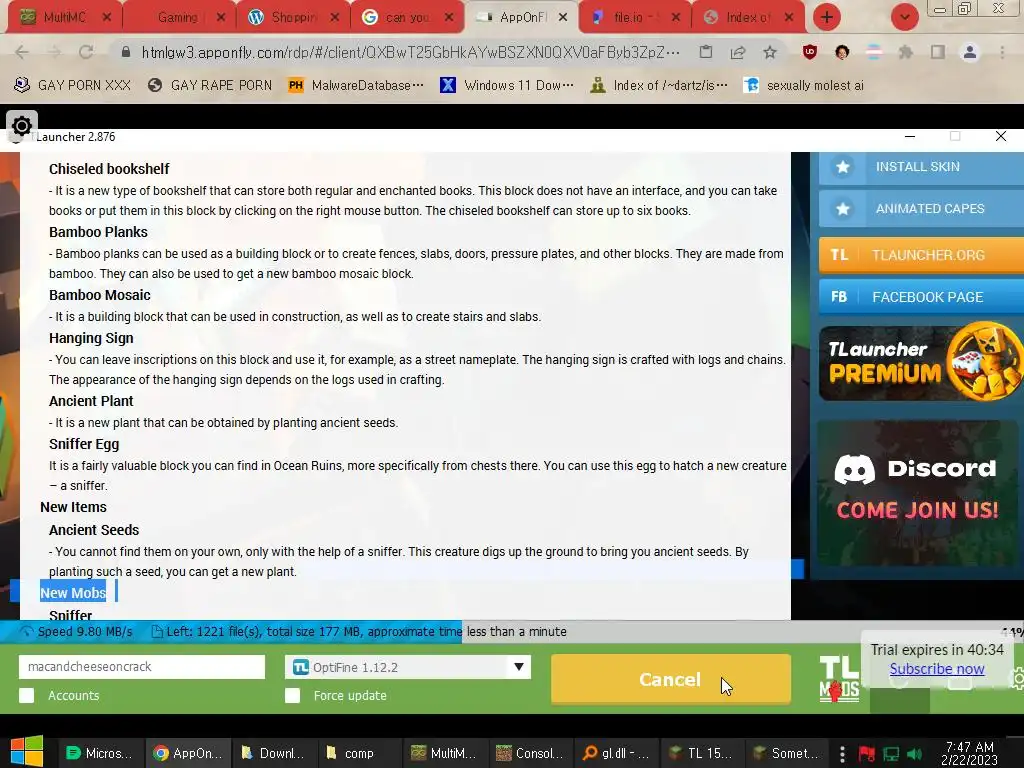Click the striped flag extension icon
Screen dimensions: 1024x768
(873, 52)
